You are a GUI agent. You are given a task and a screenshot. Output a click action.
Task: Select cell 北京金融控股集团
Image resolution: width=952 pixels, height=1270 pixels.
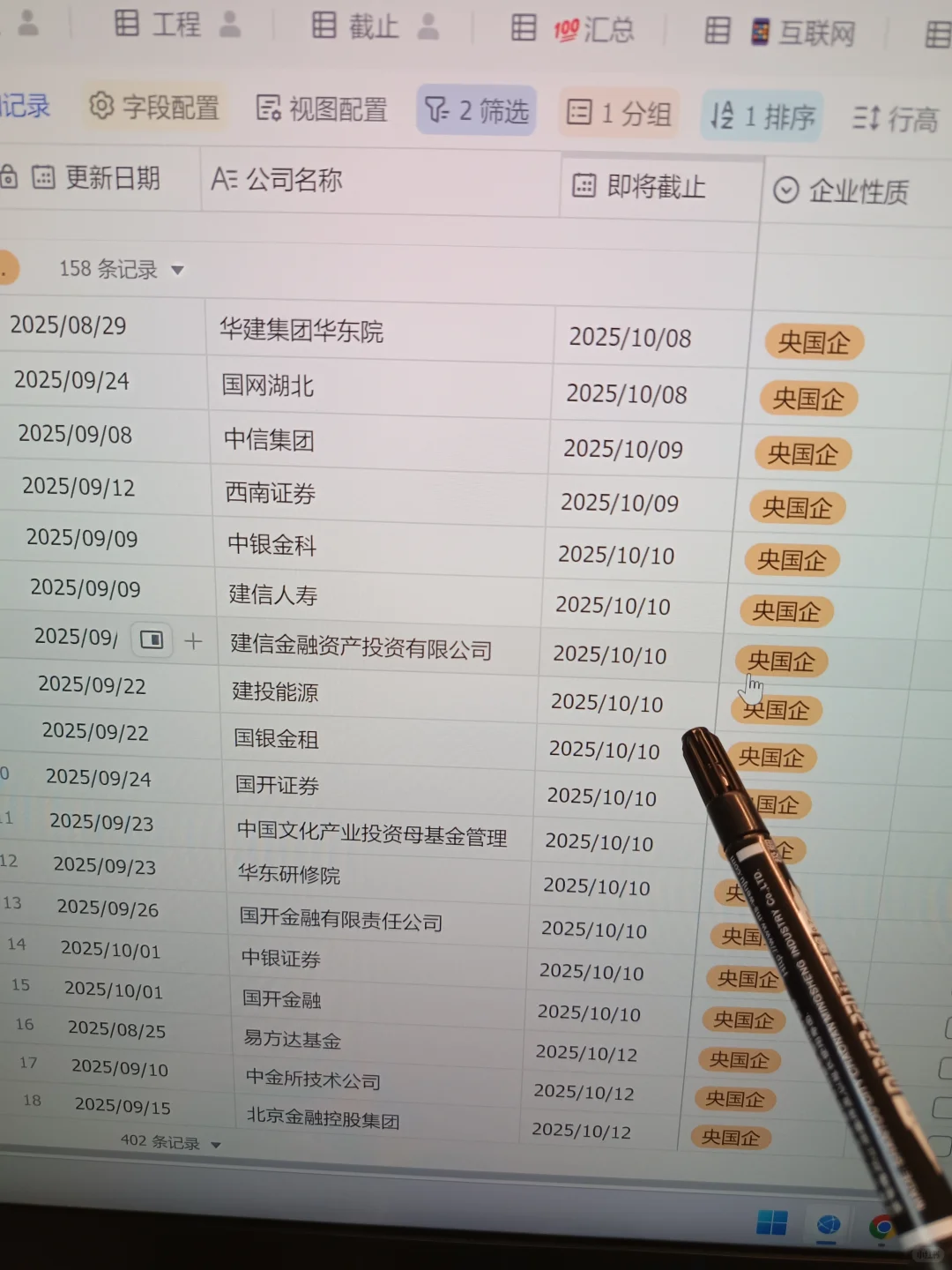379,1118
